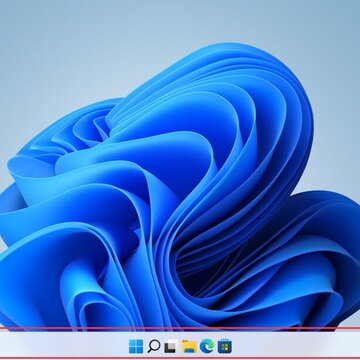Viewport: 360px width, 360px height.
Task: Open Microsoft Edge browser
Action: [x=207, y=347]
